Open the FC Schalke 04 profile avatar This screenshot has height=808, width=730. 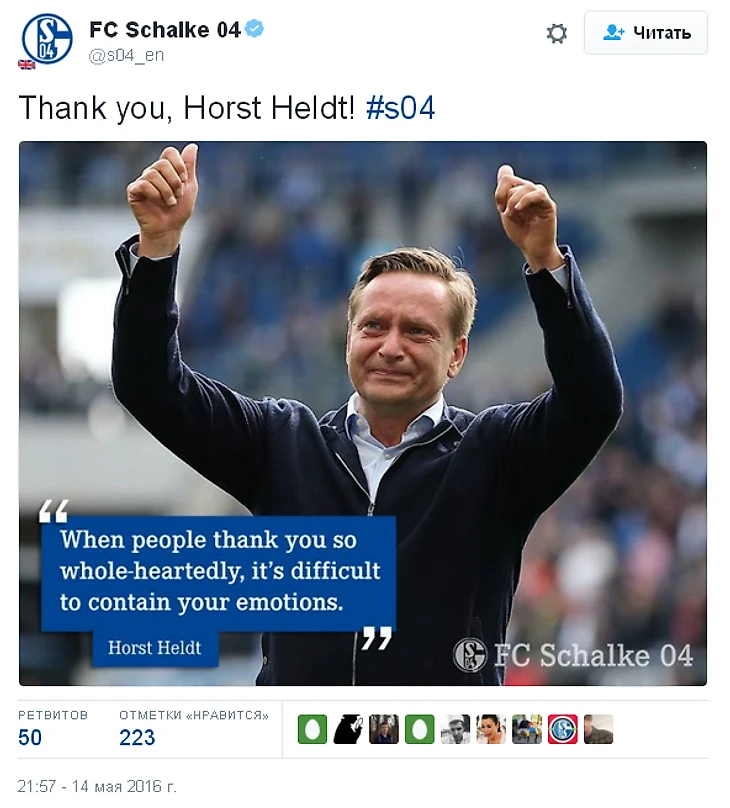coord(47,39)
